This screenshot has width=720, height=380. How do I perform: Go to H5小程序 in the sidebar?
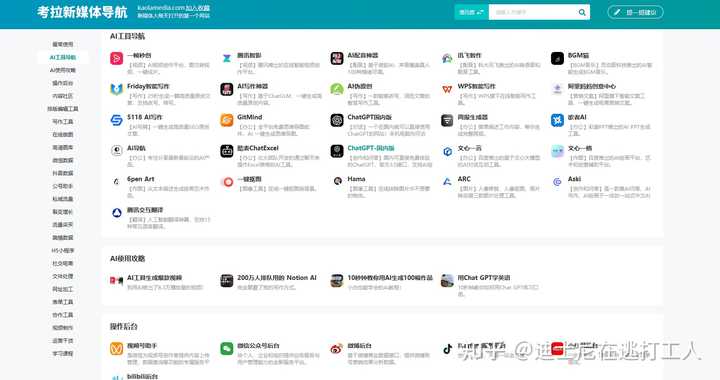click(63, 251)
